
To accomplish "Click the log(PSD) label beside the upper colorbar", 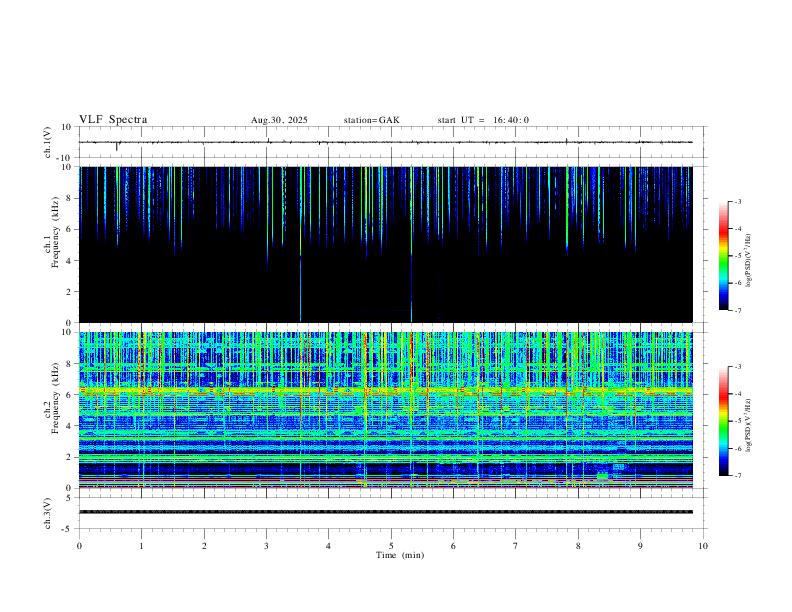I will point(749,261).
